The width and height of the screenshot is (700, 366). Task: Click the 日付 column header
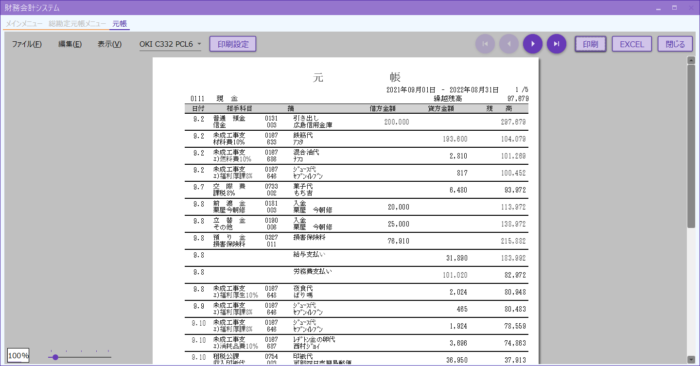(198, 108)
